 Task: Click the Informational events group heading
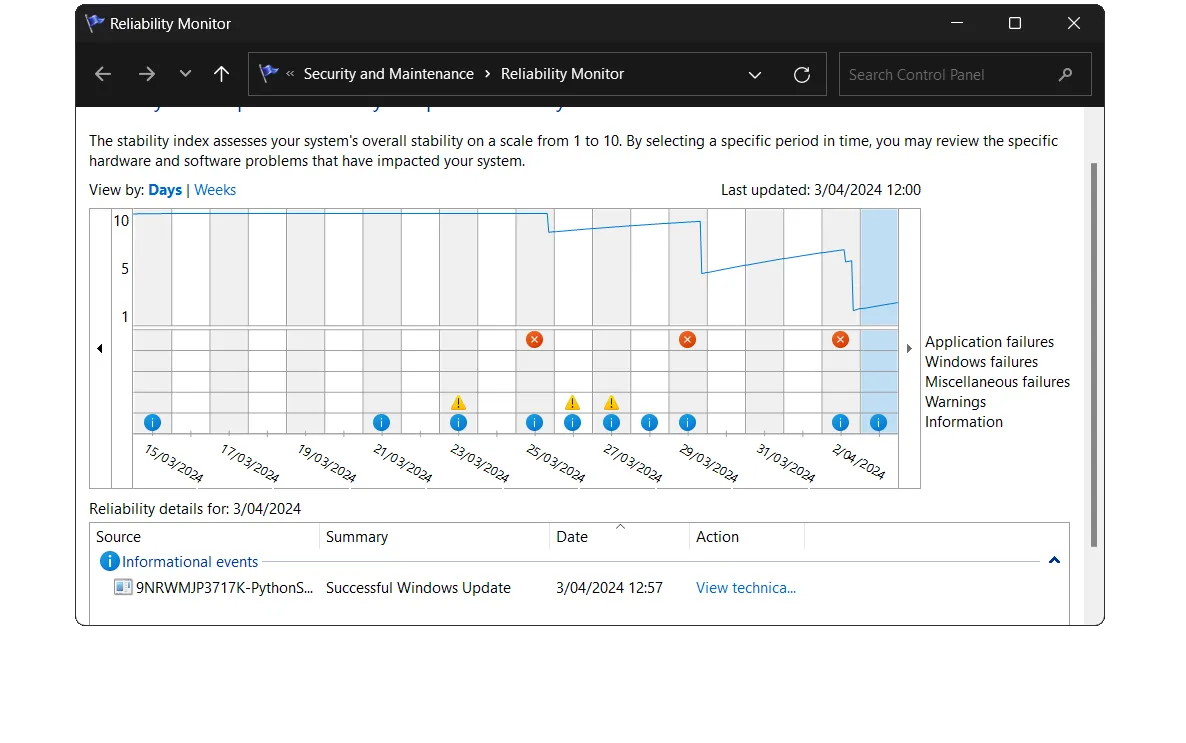point(190,561)
